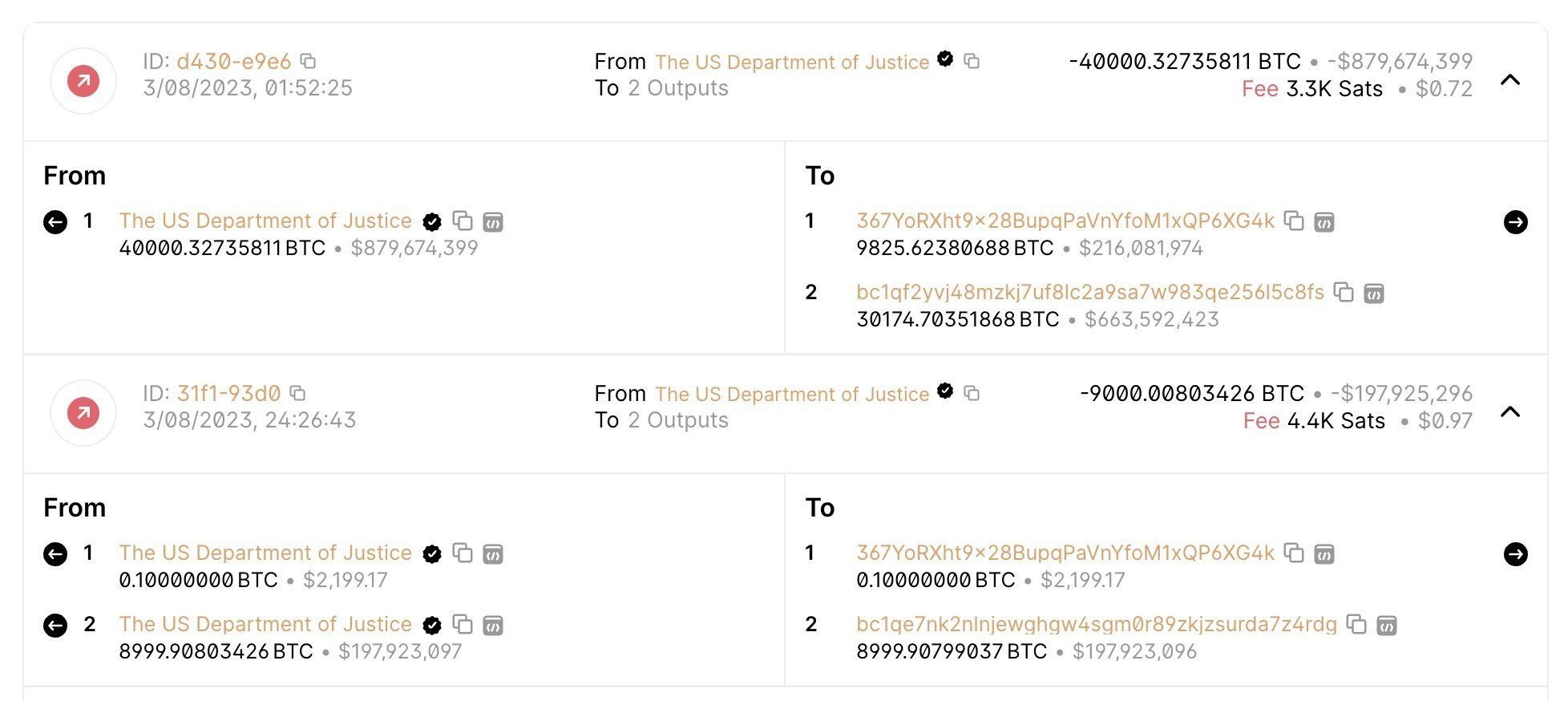This screenshot has height=701, width=1568.
Task: Copy sender address in header of transaction 31f1-93d0
Action: click(x=972, y=393)
